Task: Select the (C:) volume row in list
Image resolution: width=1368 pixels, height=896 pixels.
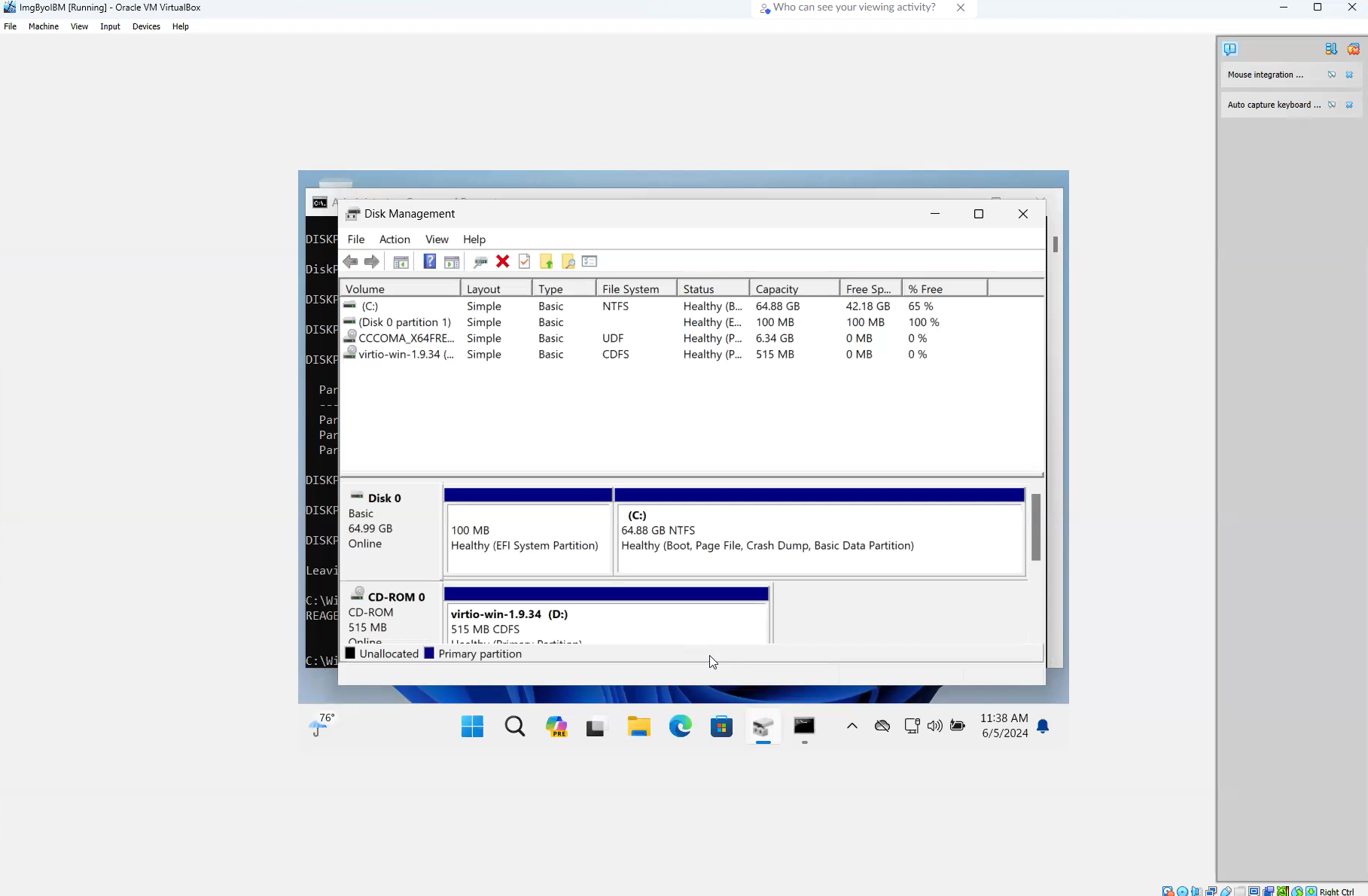Action: 691,306
